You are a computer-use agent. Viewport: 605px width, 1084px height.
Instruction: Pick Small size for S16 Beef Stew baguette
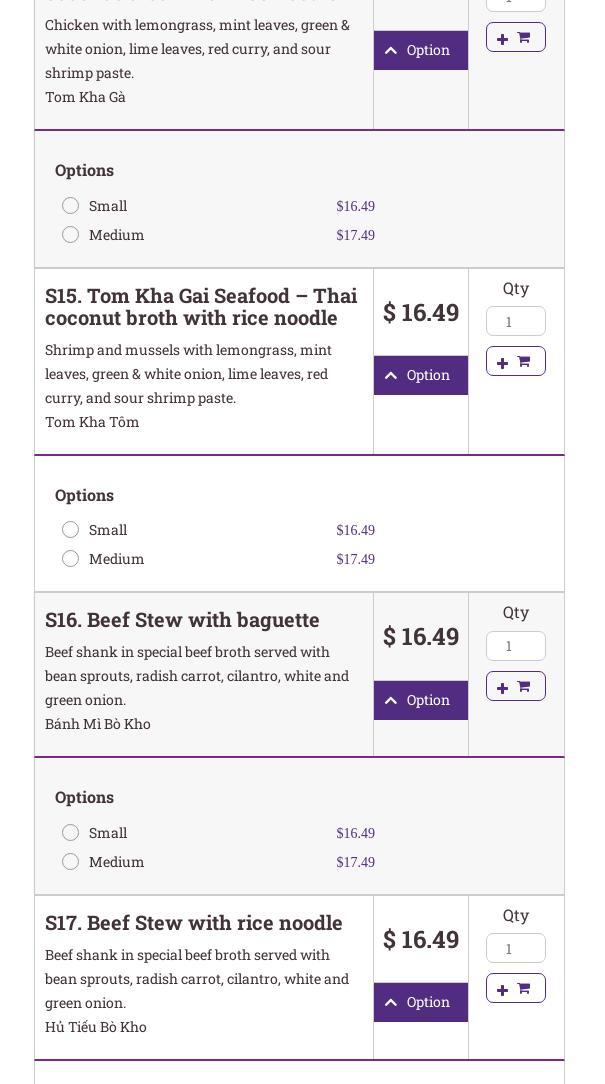pyautogui.click(x=71, y=833)
